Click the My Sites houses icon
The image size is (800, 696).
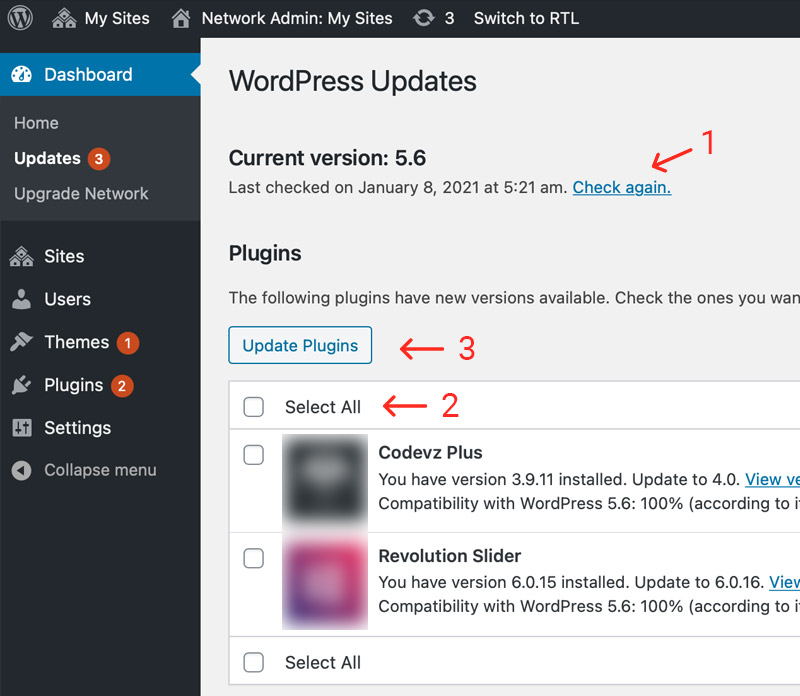[63, 18]
